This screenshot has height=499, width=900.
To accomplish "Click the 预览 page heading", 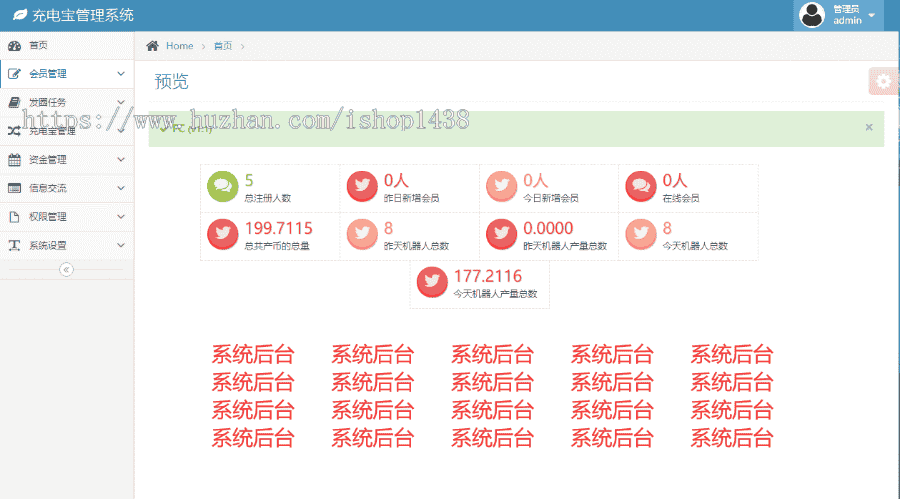I will (x=171, y=82).
